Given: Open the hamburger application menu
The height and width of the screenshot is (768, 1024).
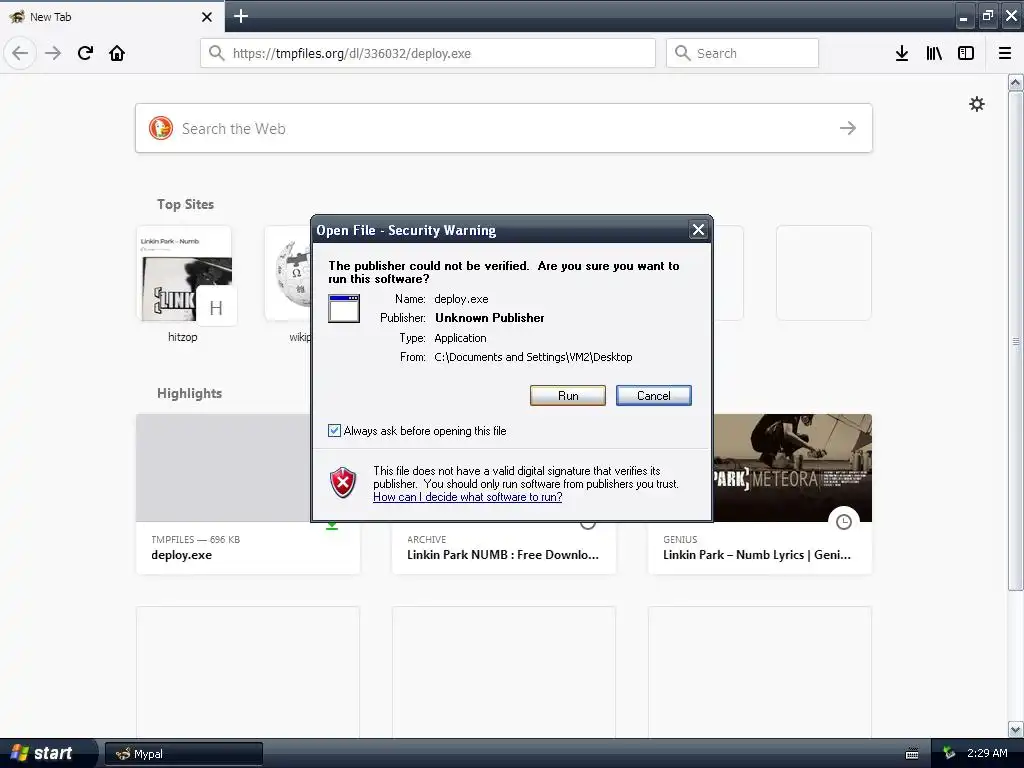Looking at the screenshot, I should click(x=1005, y=53).
